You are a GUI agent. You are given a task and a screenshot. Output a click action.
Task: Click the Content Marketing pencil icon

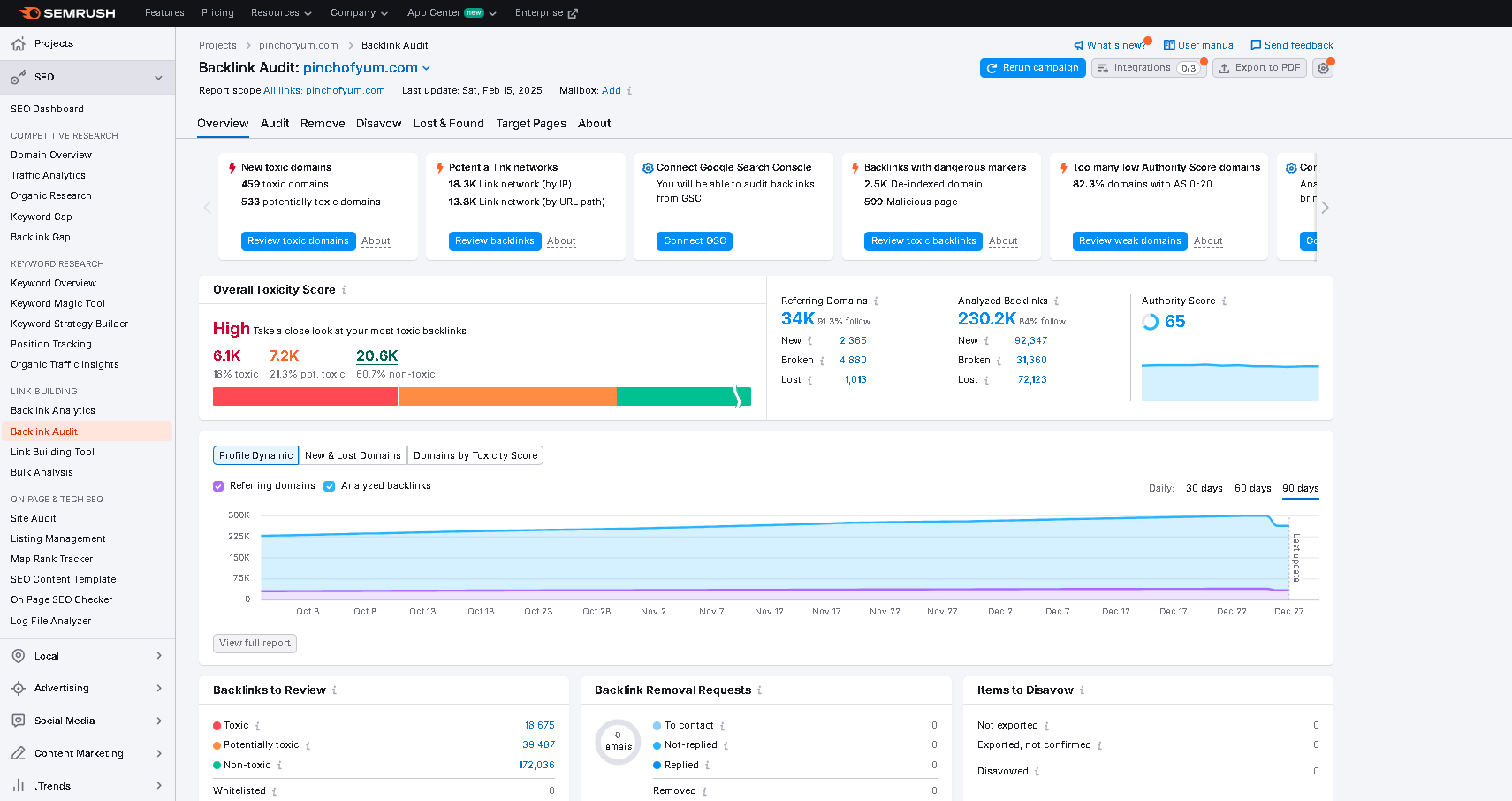[x=19, y=753]
